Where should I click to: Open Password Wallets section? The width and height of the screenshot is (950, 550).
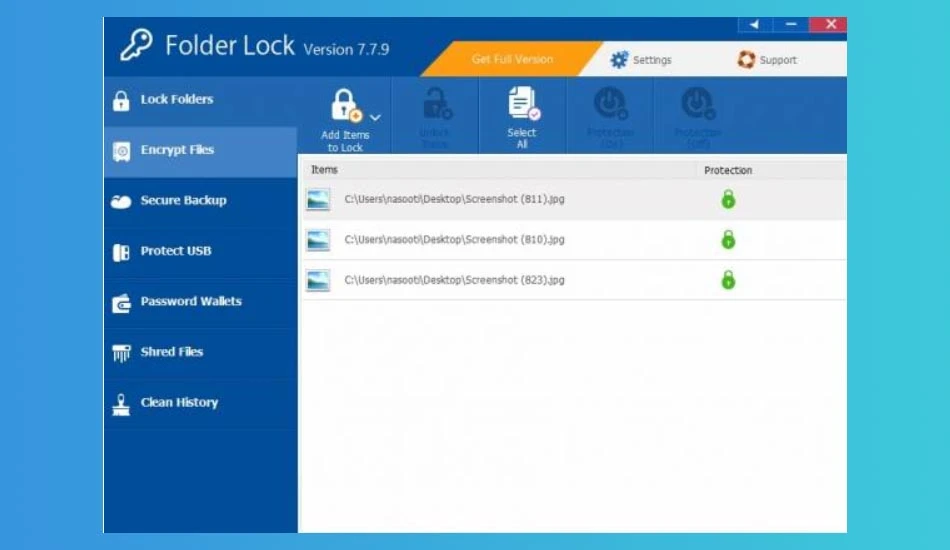click(201, 302)
